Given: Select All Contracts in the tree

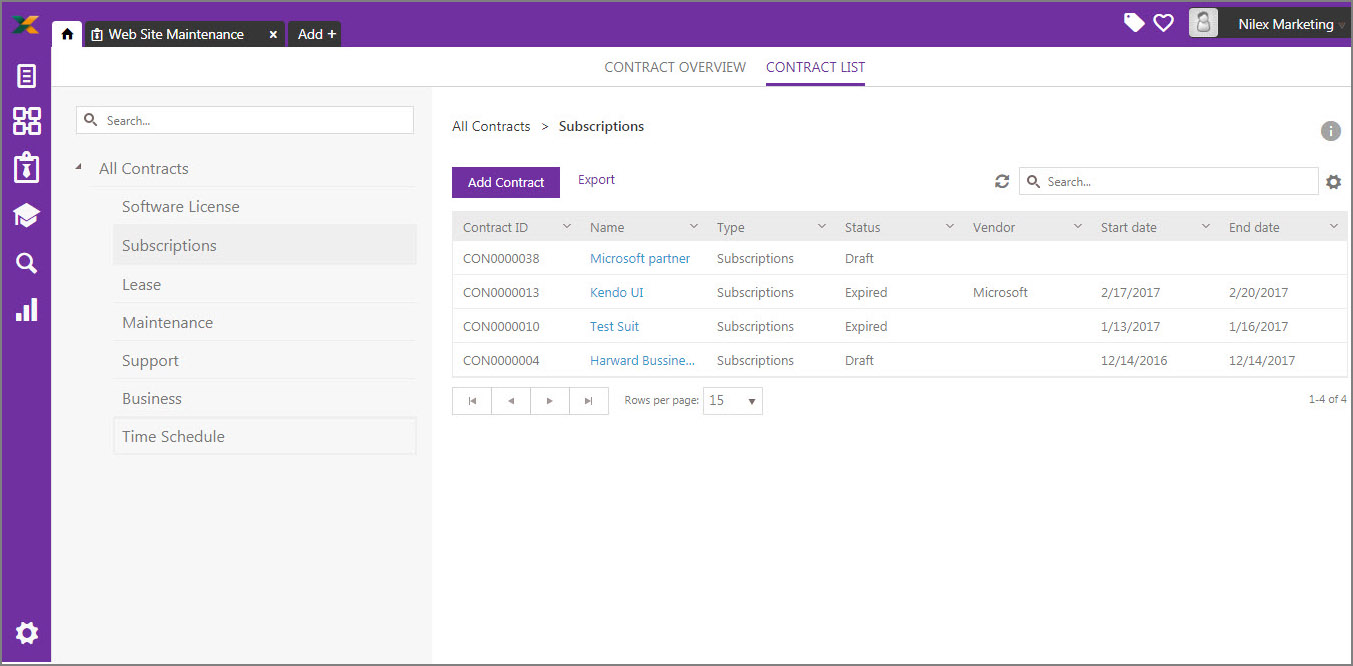Looking at the screenshot, I should [144, 168].
